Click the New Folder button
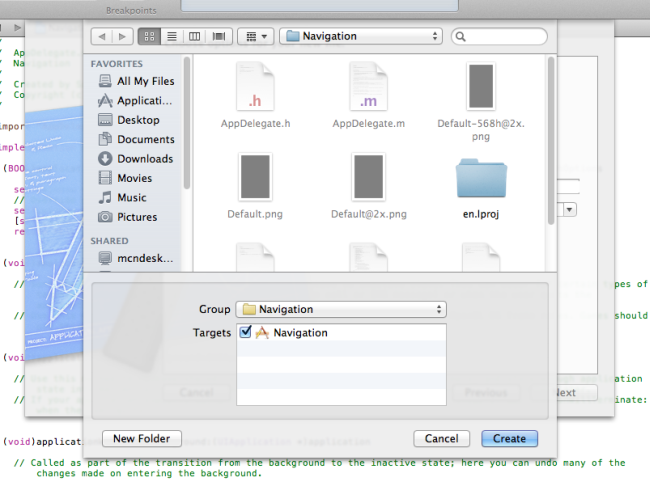650x486 pixels. [x=142, y=439]
